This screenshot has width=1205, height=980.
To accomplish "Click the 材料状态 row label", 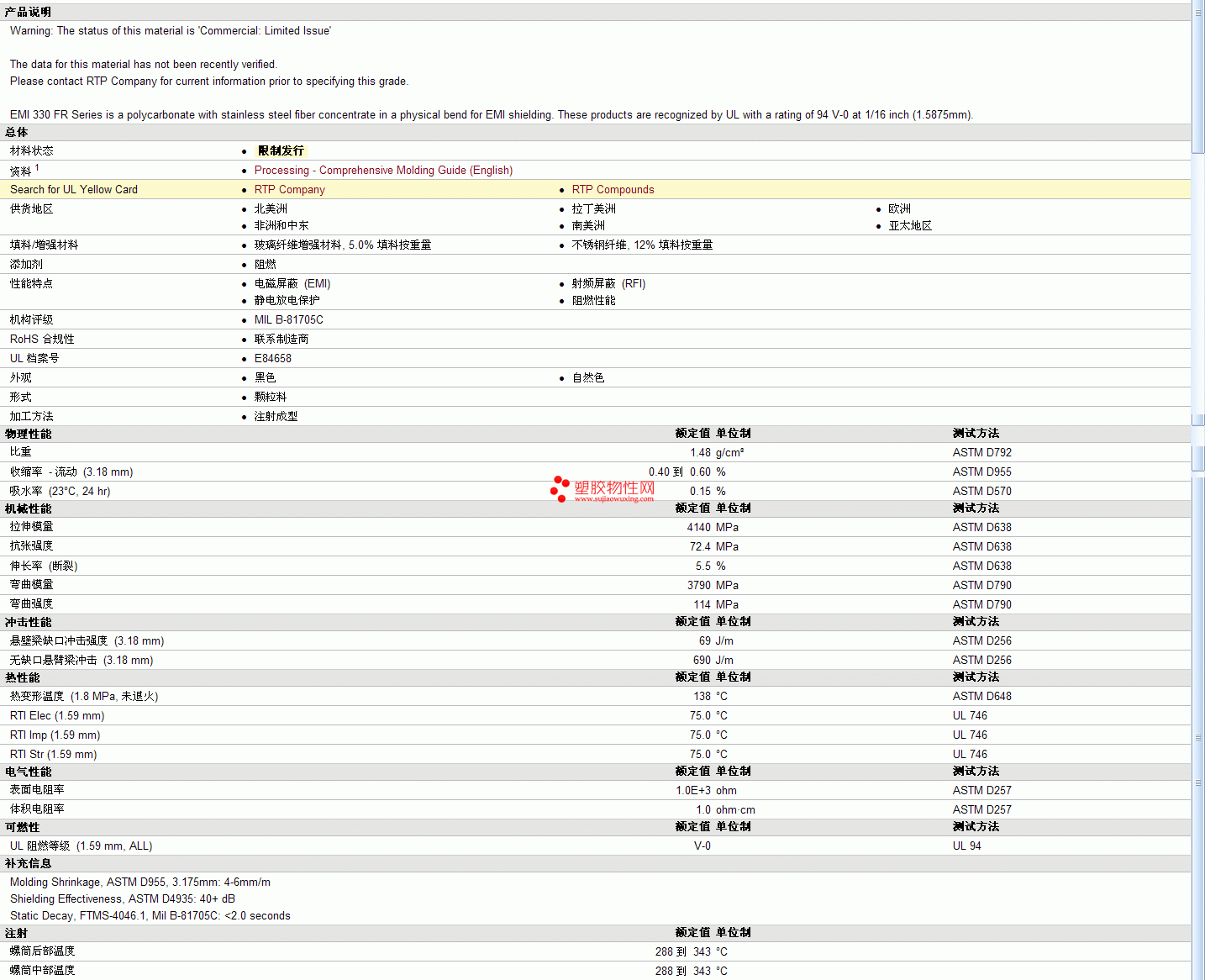I will [x=31, y=150].
